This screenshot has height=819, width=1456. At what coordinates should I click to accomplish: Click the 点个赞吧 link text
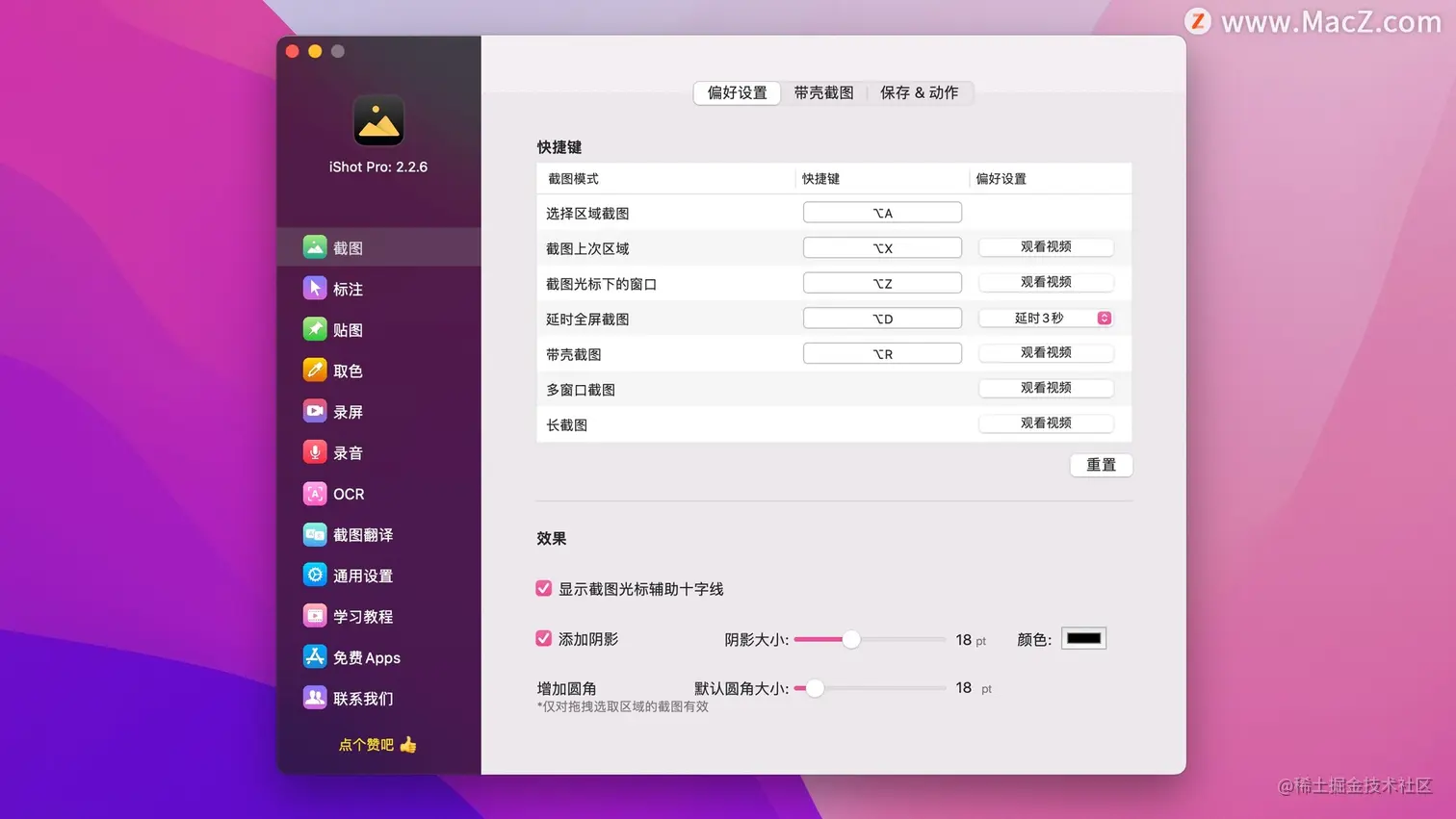(x=366, y=745)
